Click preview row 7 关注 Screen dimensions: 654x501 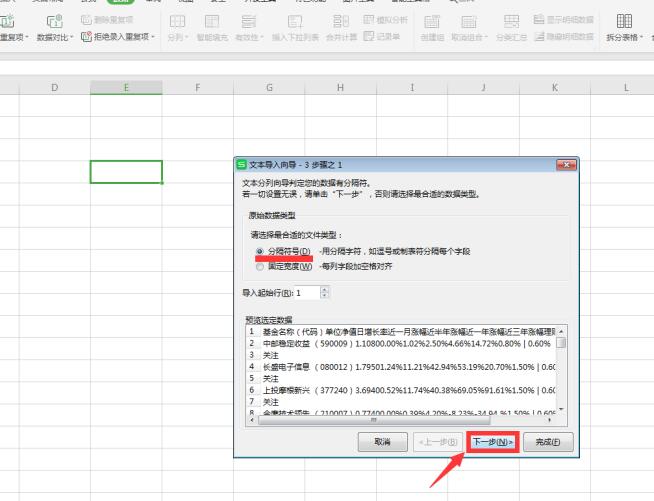tap(402, 402)
